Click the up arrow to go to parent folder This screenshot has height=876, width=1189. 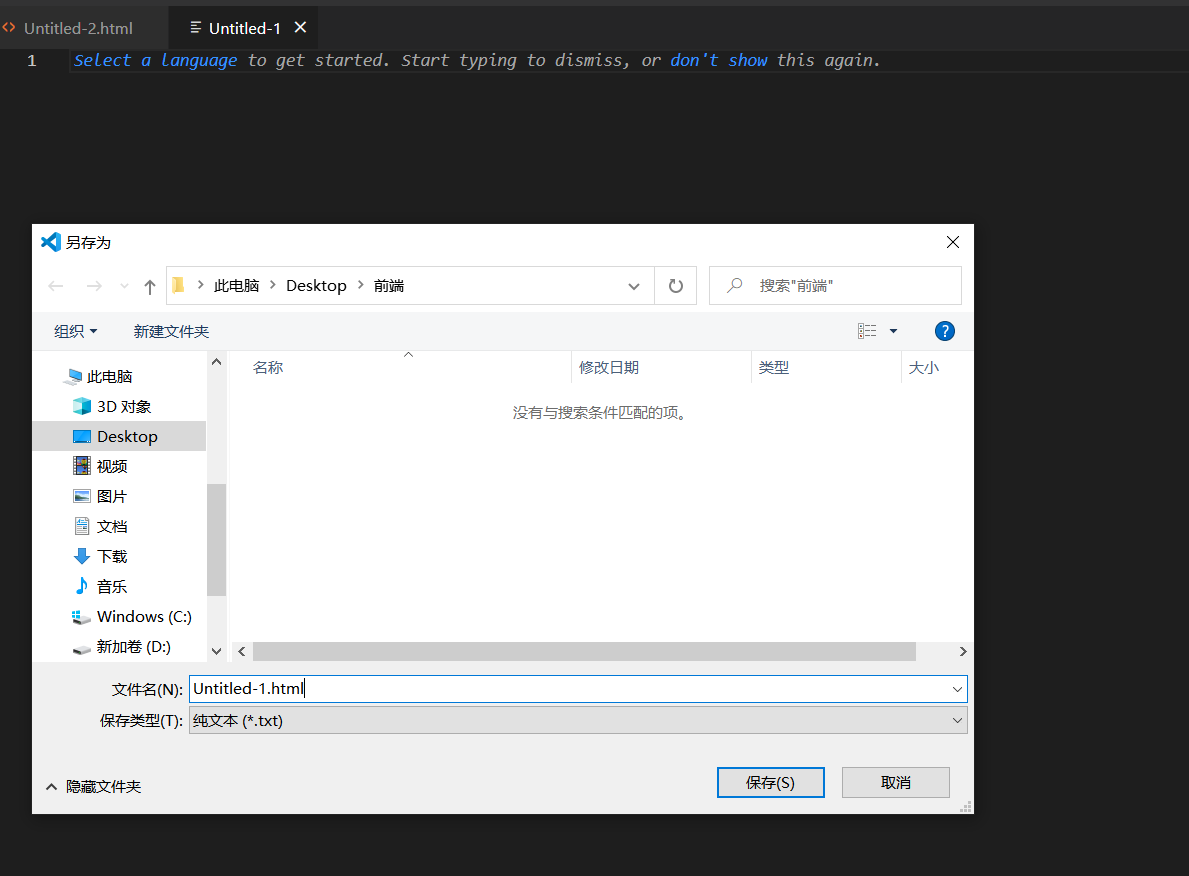(148, 285)
